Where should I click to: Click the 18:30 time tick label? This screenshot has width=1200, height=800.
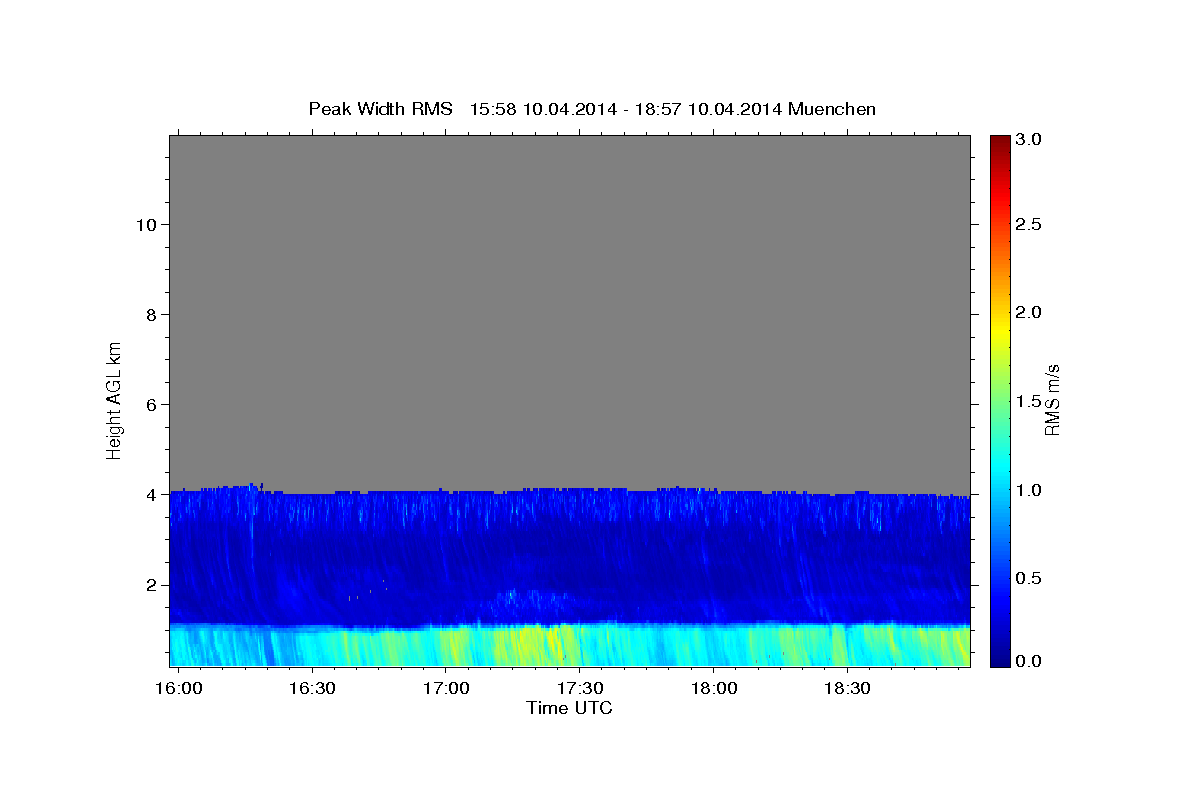click(846, 688)
